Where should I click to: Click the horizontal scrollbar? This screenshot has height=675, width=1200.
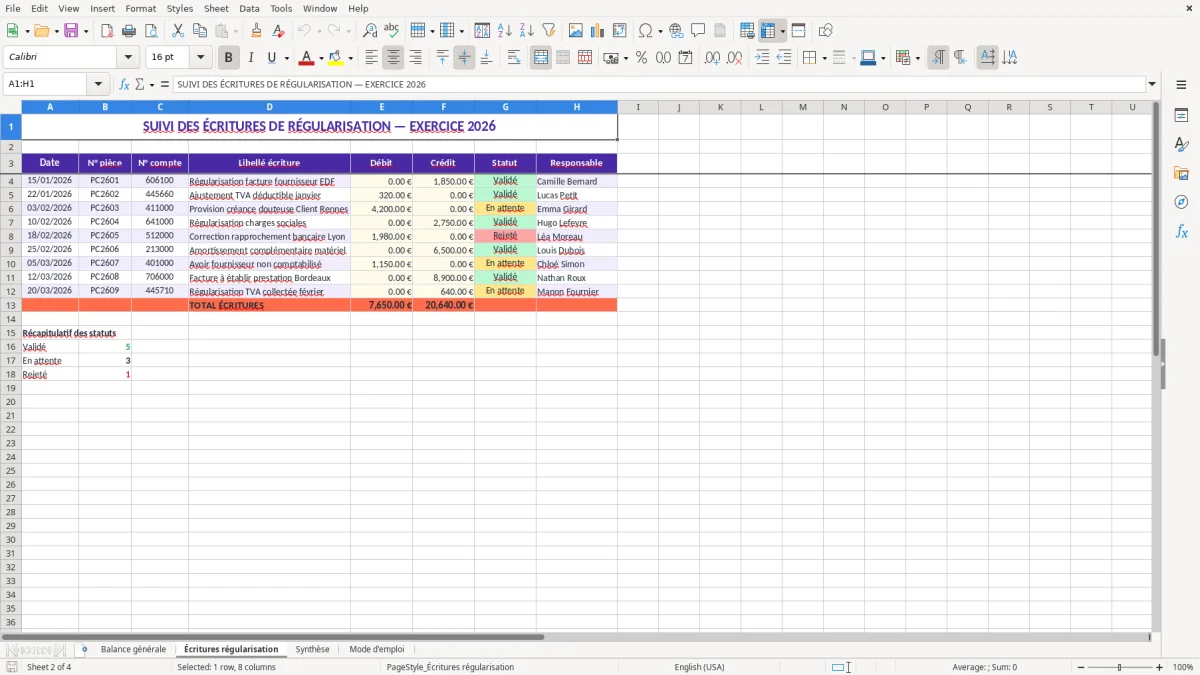[x=272, y=637]
